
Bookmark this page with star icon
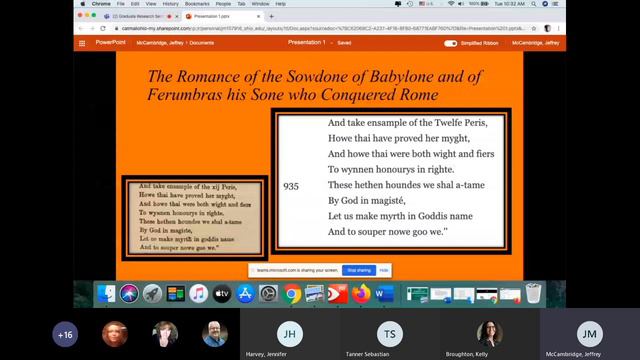tap(533, 29)
